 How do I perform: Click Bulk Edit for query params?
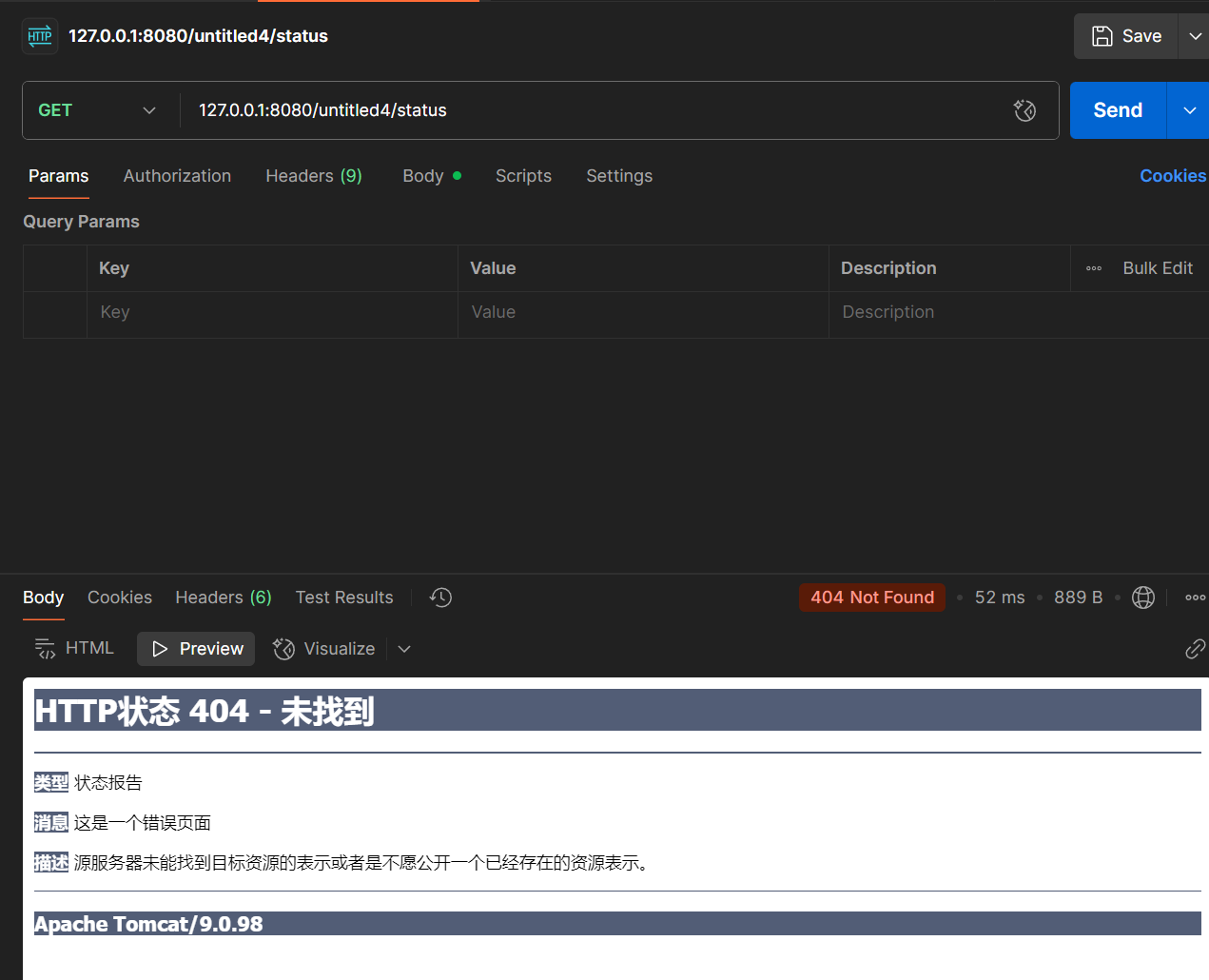tap(1158, 268)
